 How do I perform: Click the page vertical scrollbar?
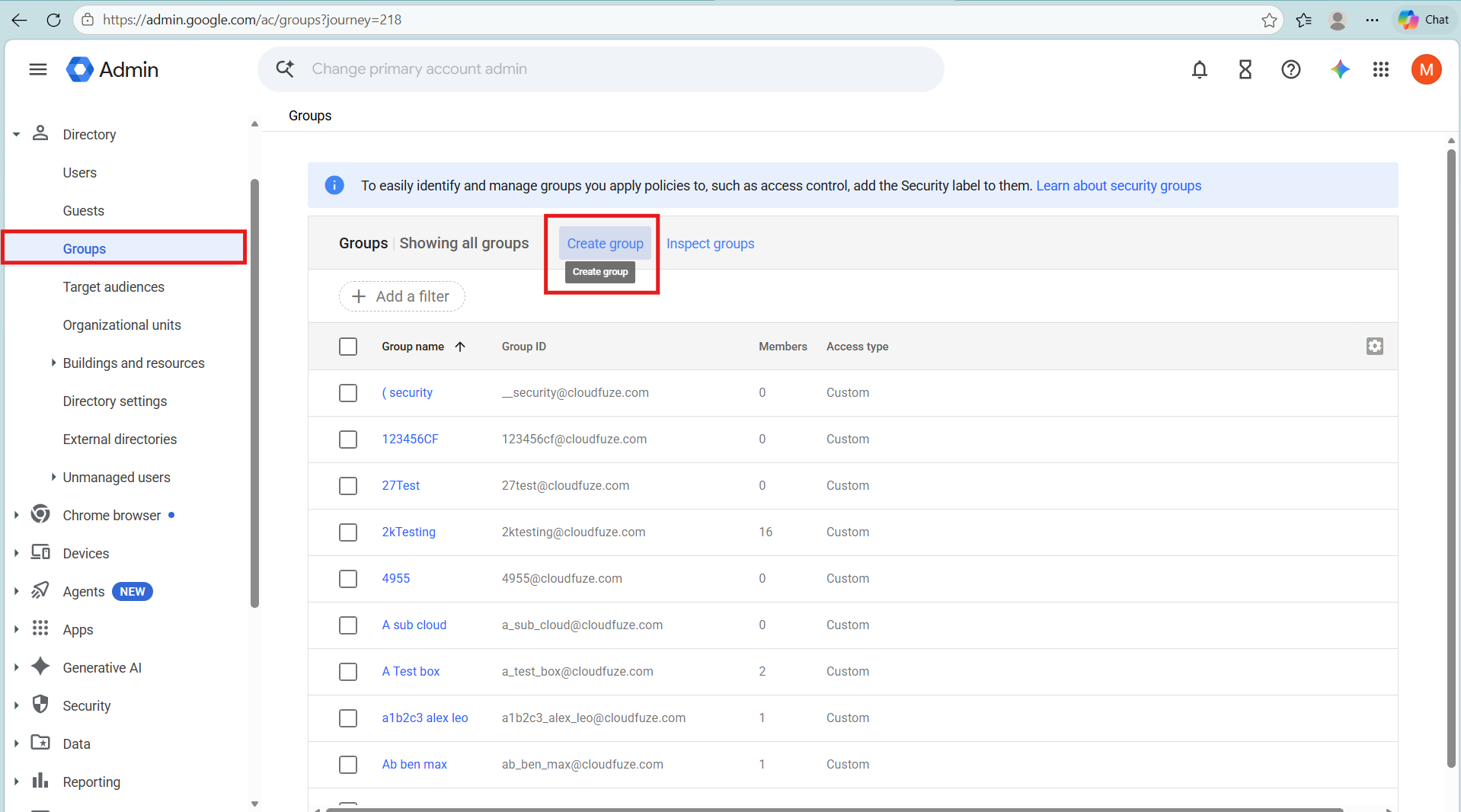coord(1451,457)
